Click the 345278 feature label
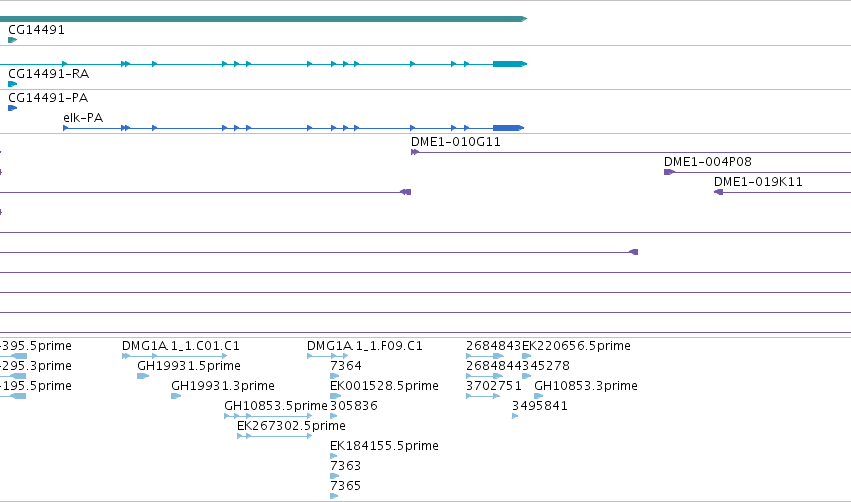 pyautogui.click(x=546, y=366)
